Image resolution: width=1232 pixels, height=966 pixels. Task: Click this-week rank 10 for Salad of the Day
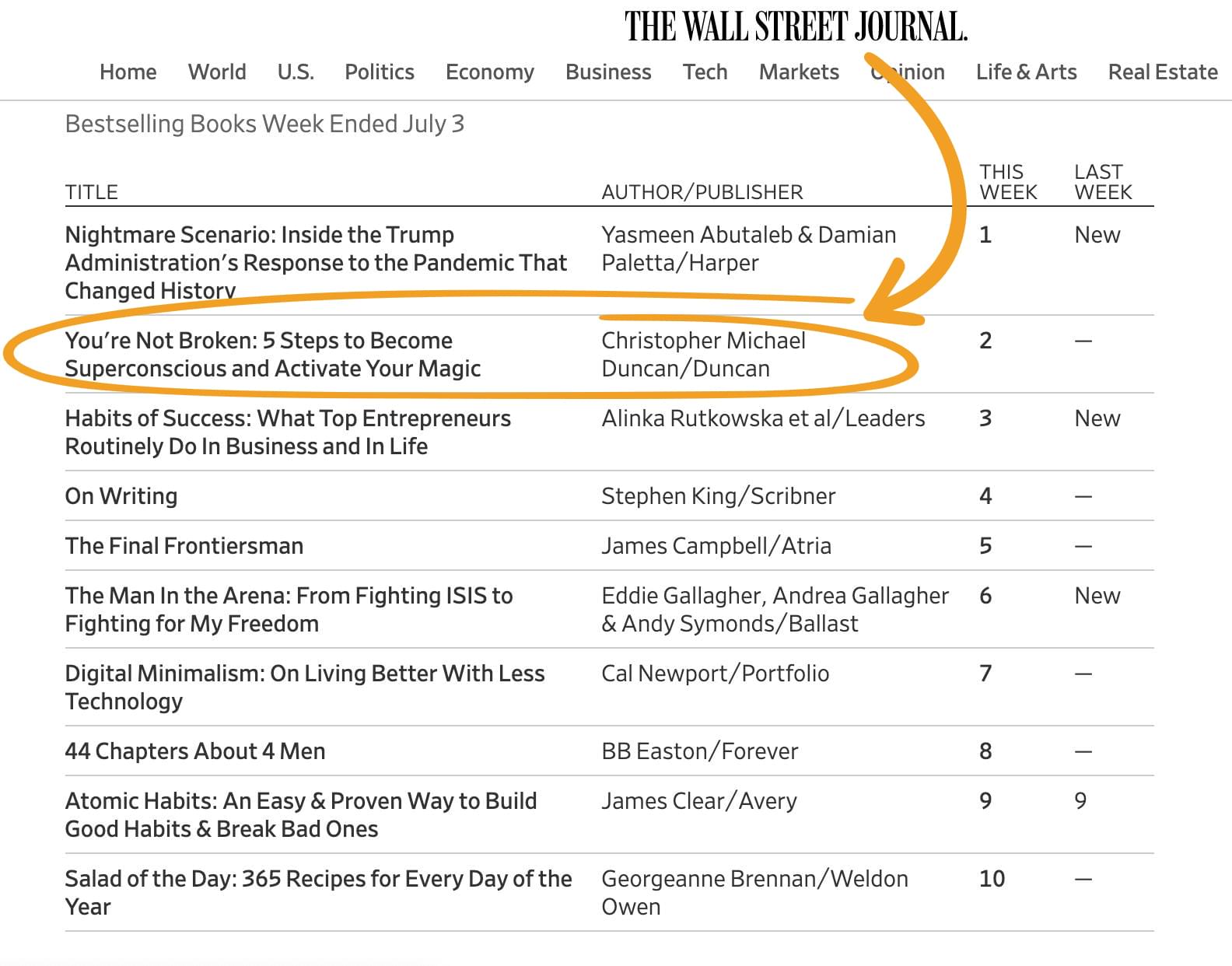(x=992, y=879)
